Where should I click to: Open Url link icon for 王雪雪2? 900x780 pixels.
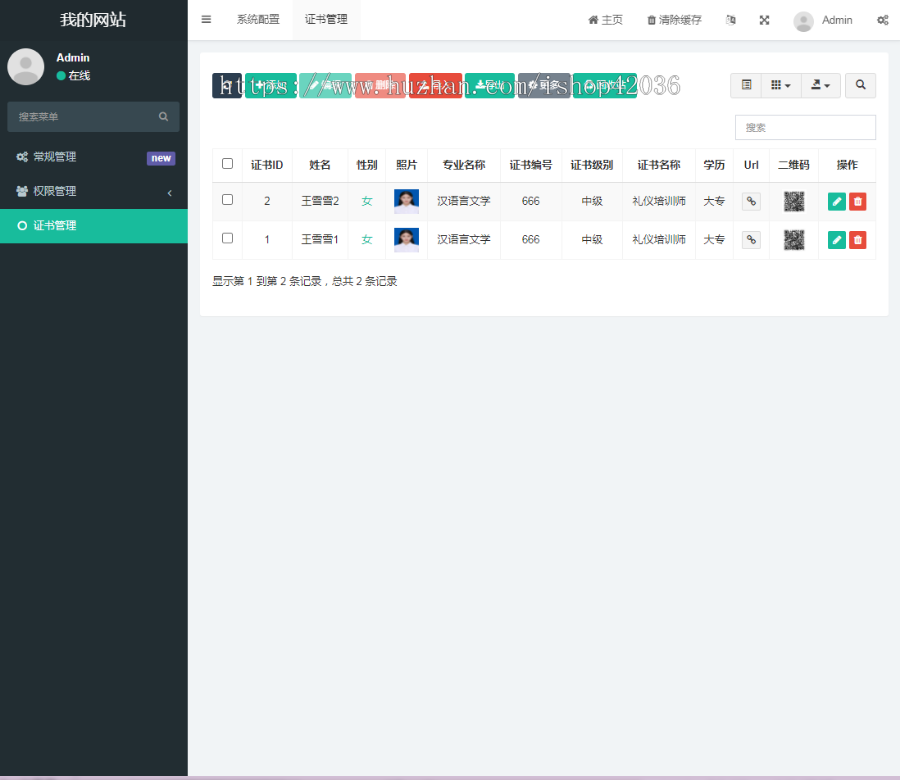coord(751,201)
